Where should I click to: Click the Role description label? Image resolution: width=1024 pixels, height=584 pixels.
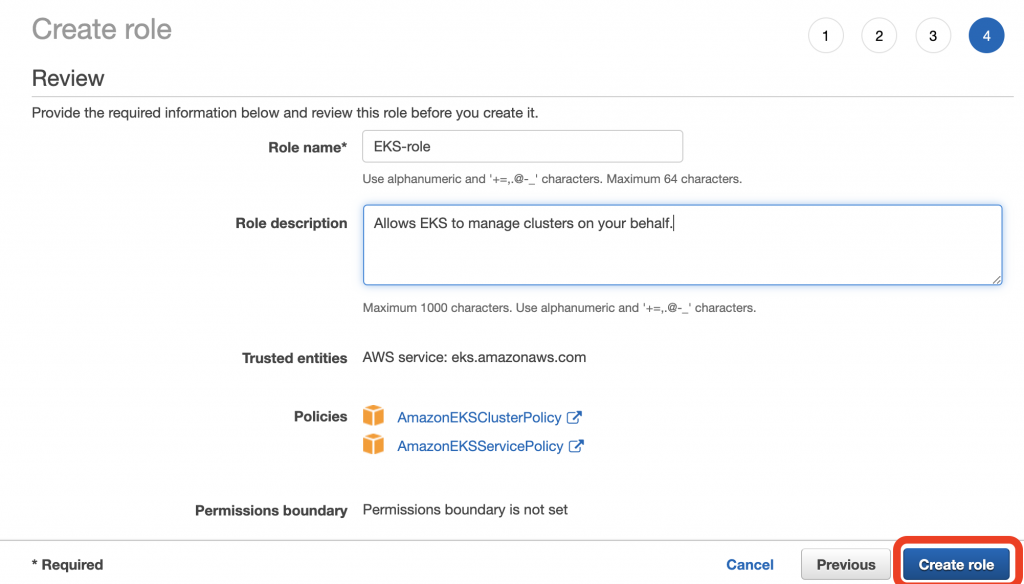tap(291, 223)
